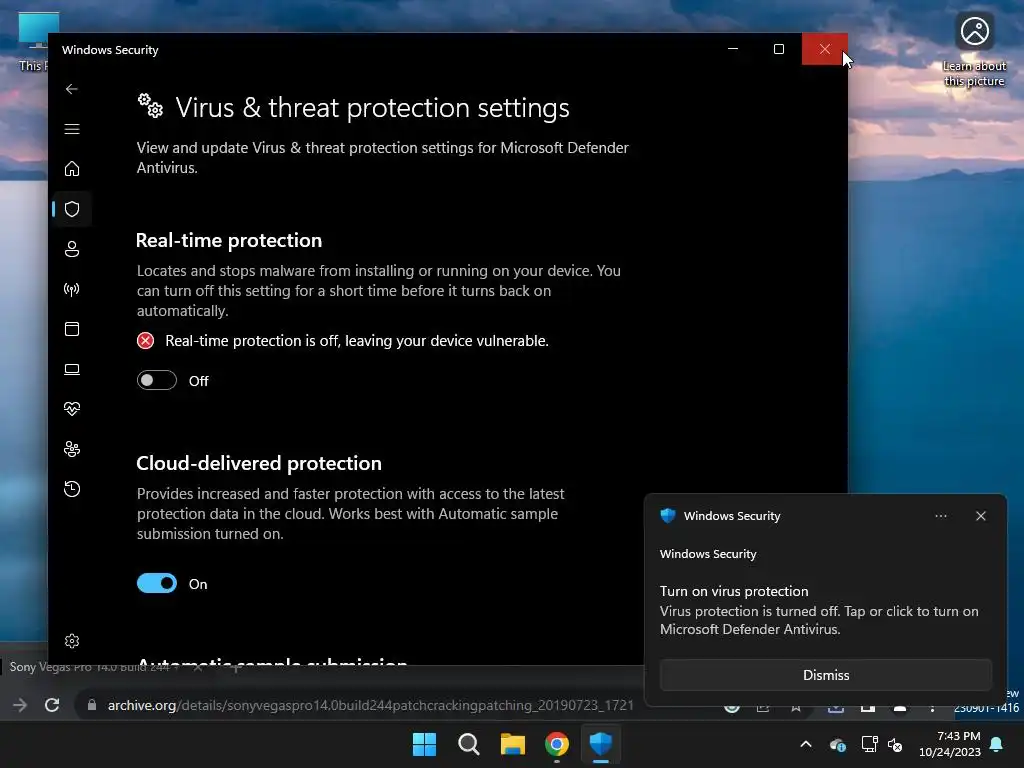Open the Windows Start menu
The image size is (1024, 768).
(424, 744)
